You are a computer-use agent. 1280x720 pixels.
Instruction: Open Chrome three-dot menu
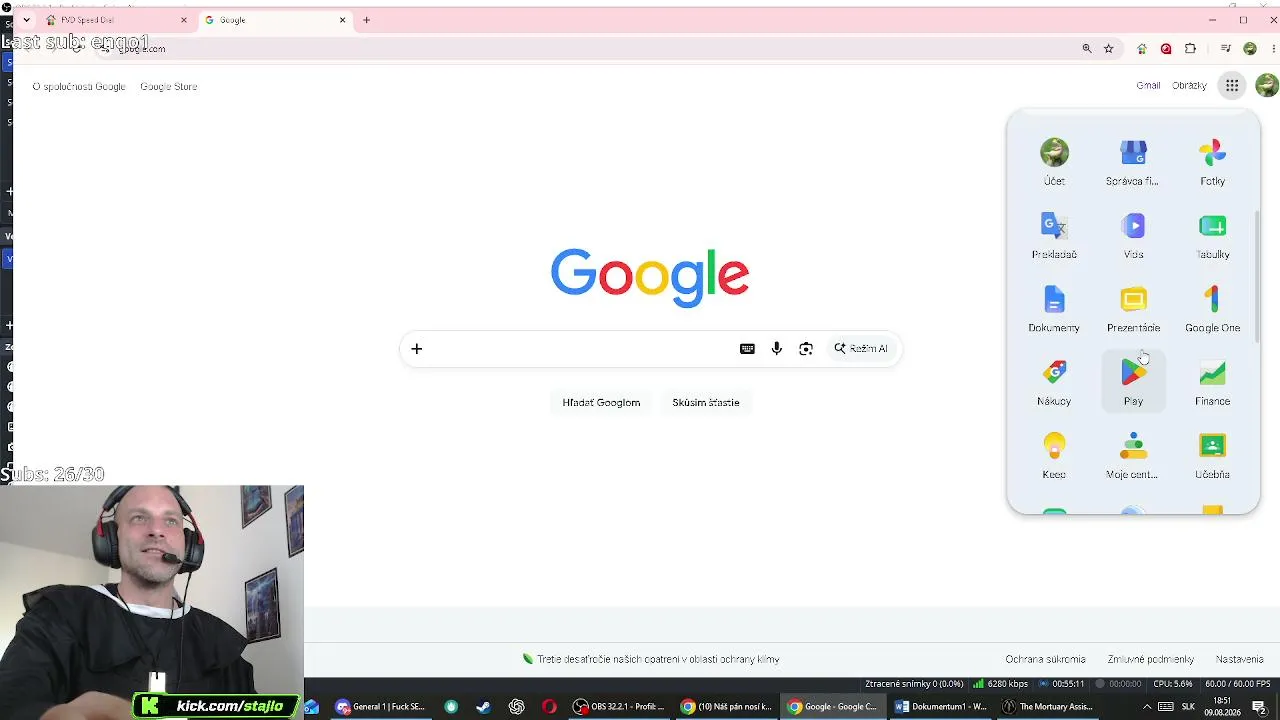point(1271,48)
